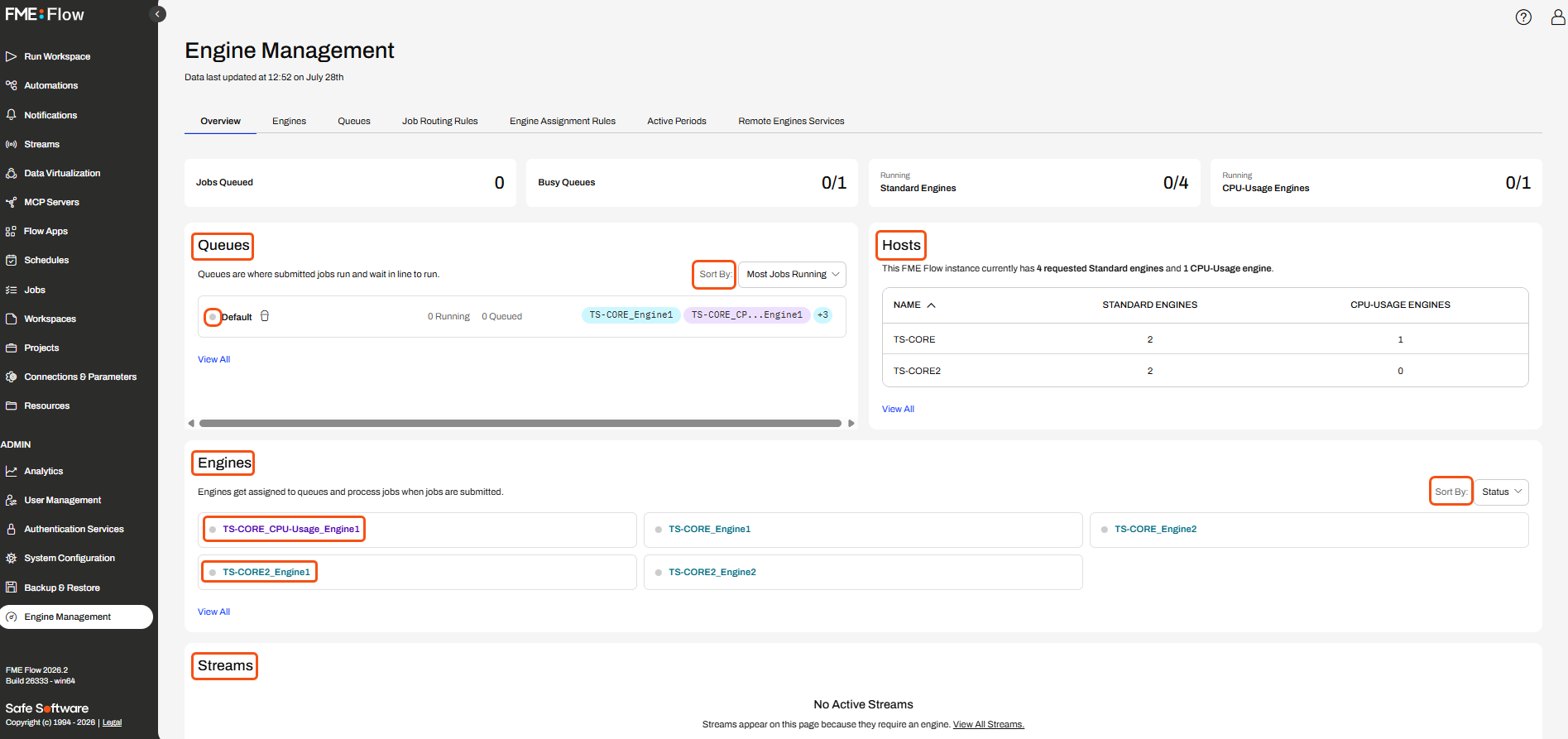Open the TS-CORE2_Engine2 engine link

712,572
